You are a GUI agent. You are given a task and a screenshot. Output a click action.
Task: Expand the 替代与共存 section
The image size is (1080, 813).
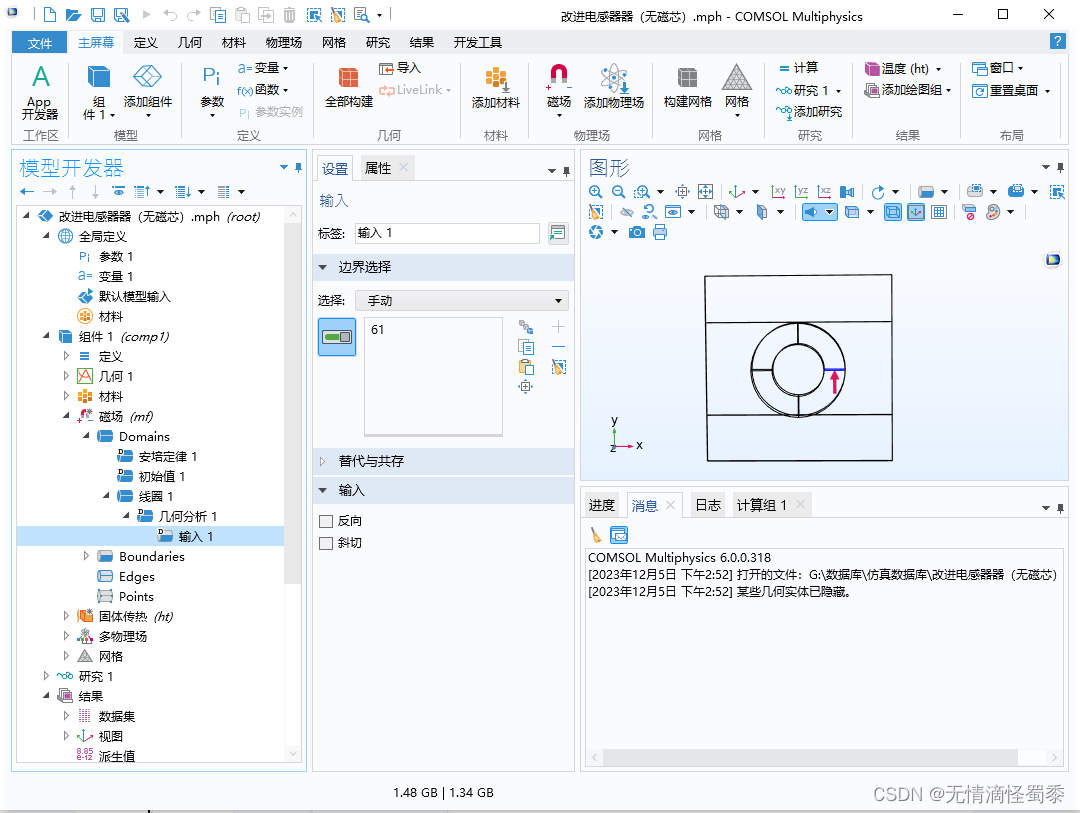pyautogui.click(x=322, y=462)
